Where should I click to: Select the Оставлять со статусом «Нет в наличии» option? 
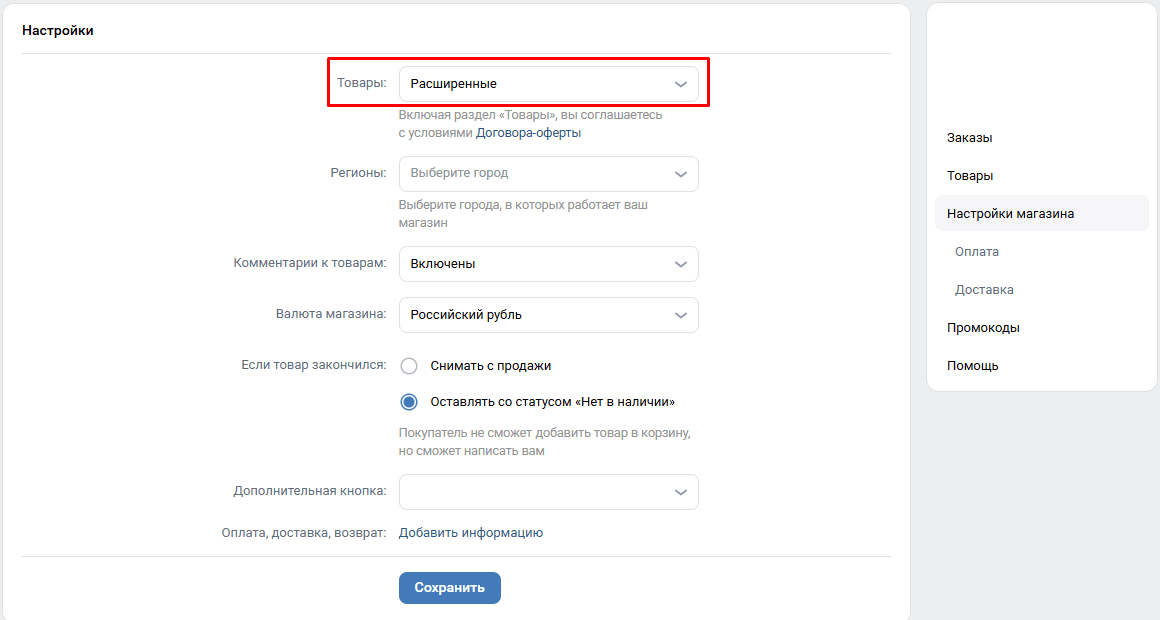409,402
